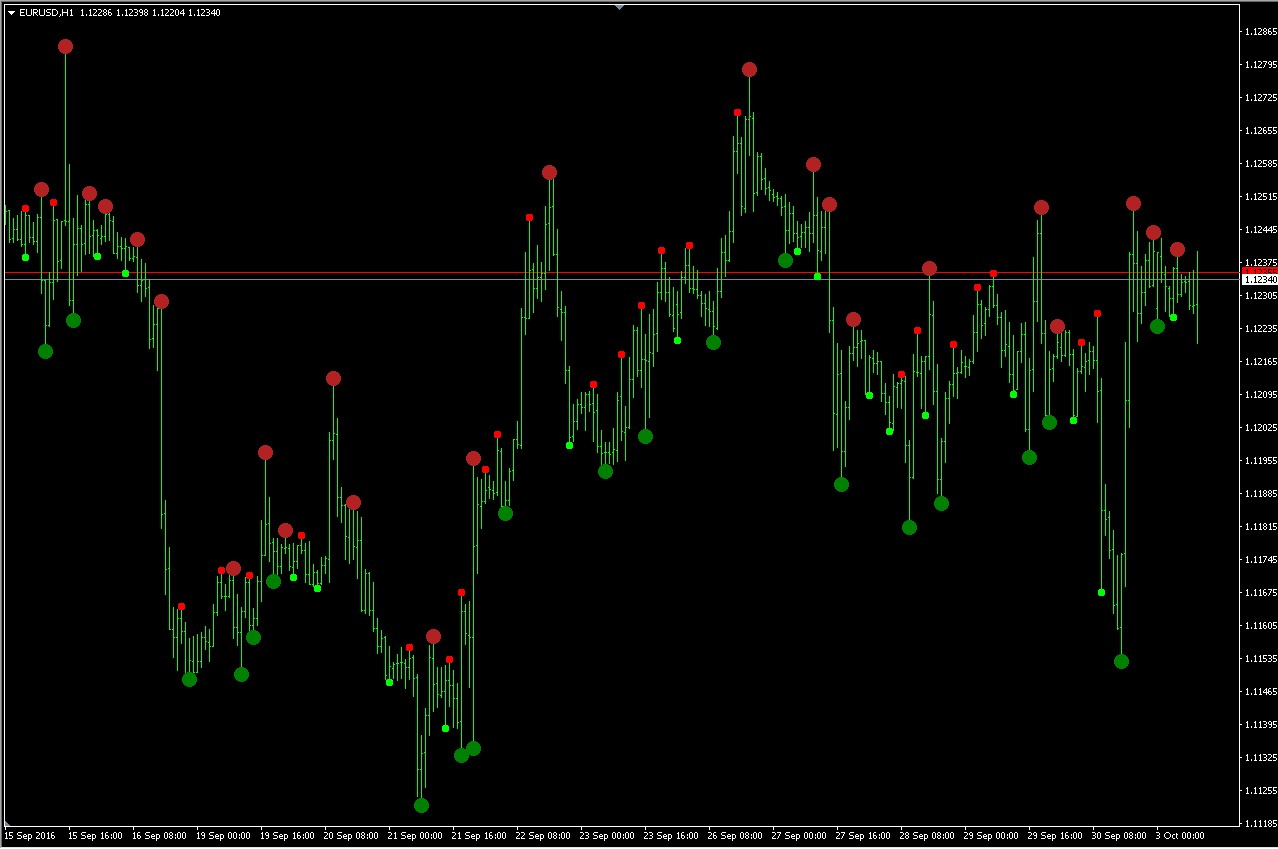
Task: Click the highest large red dot near 15 Sep
Action: [x=65, y=46]
